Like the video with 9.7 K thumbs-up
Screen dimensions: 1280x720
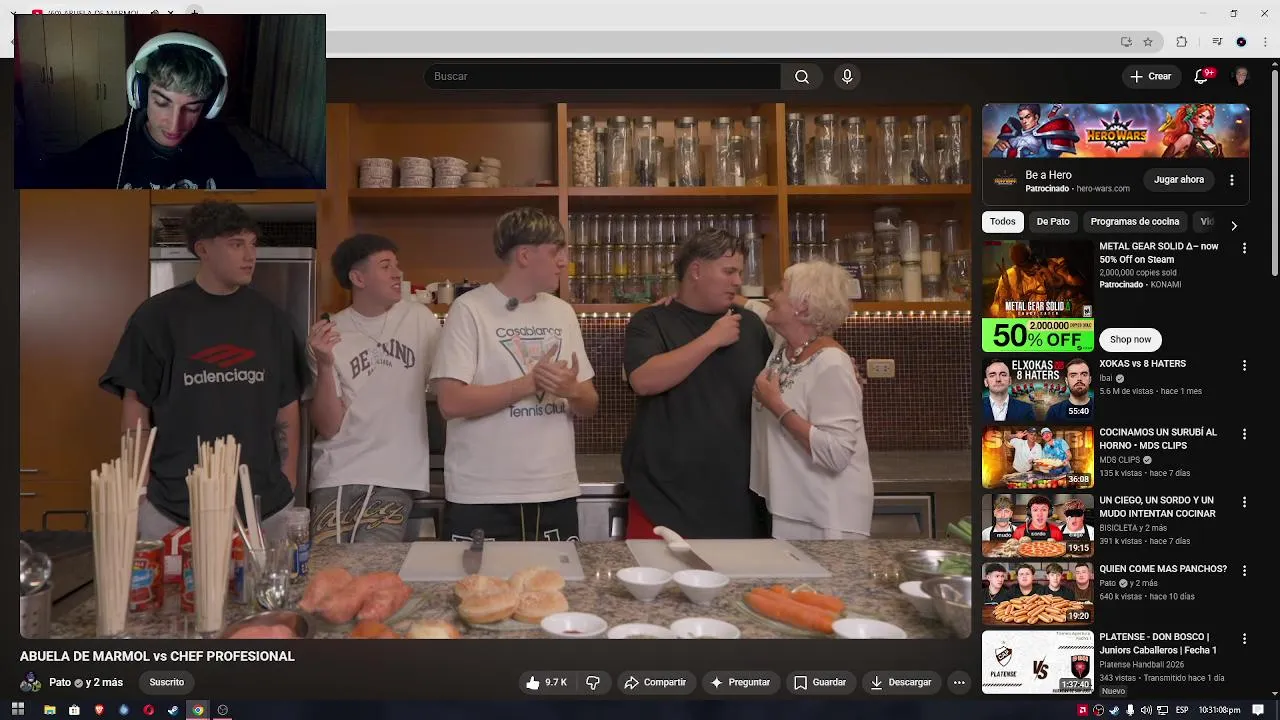click(547, 683)
